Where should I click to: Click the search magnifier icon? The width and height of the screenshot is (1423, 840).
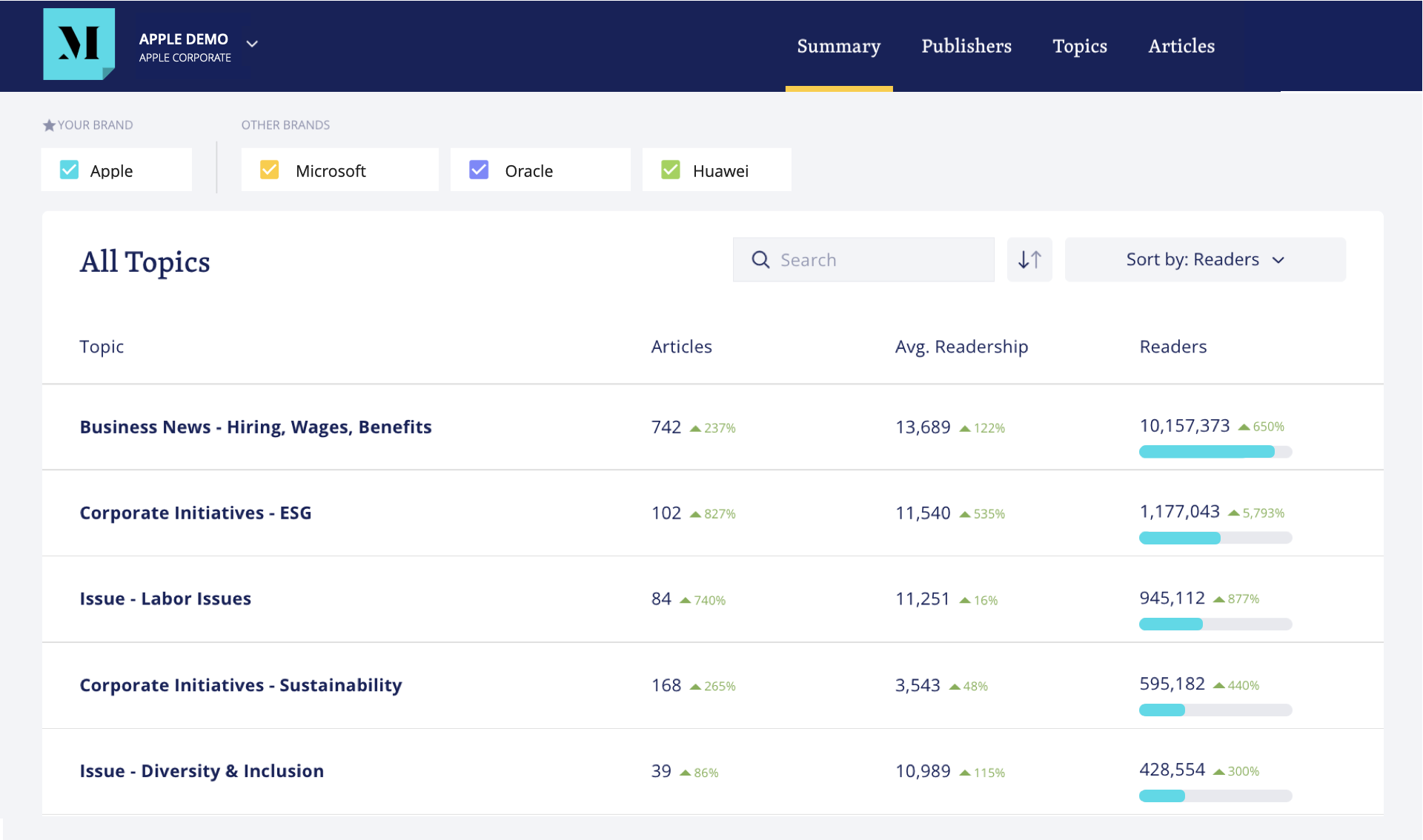[x=760, y=260]
